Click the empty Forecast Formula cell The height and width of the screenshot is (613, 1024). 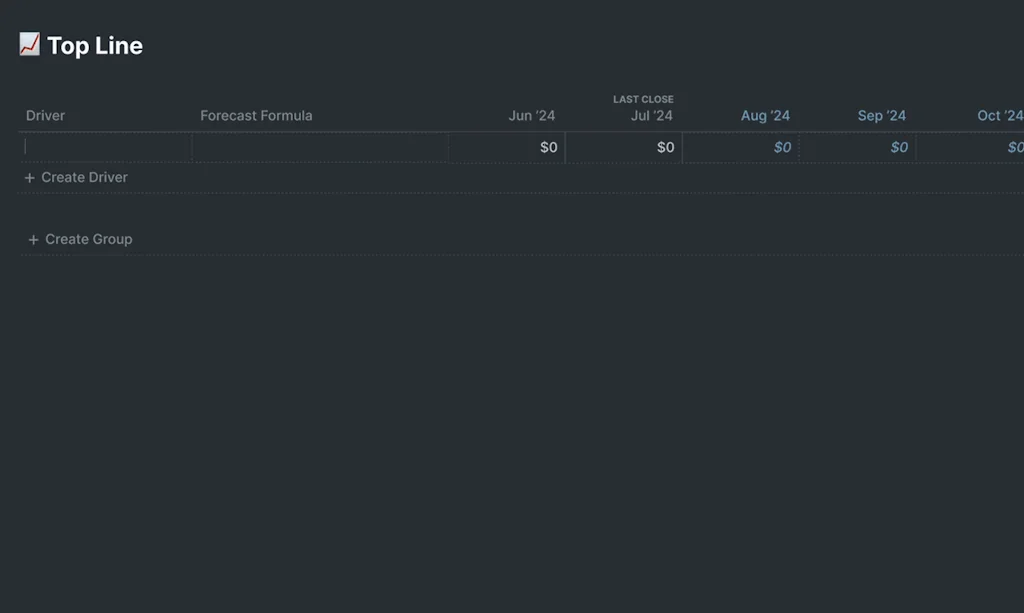pos(318,147)
